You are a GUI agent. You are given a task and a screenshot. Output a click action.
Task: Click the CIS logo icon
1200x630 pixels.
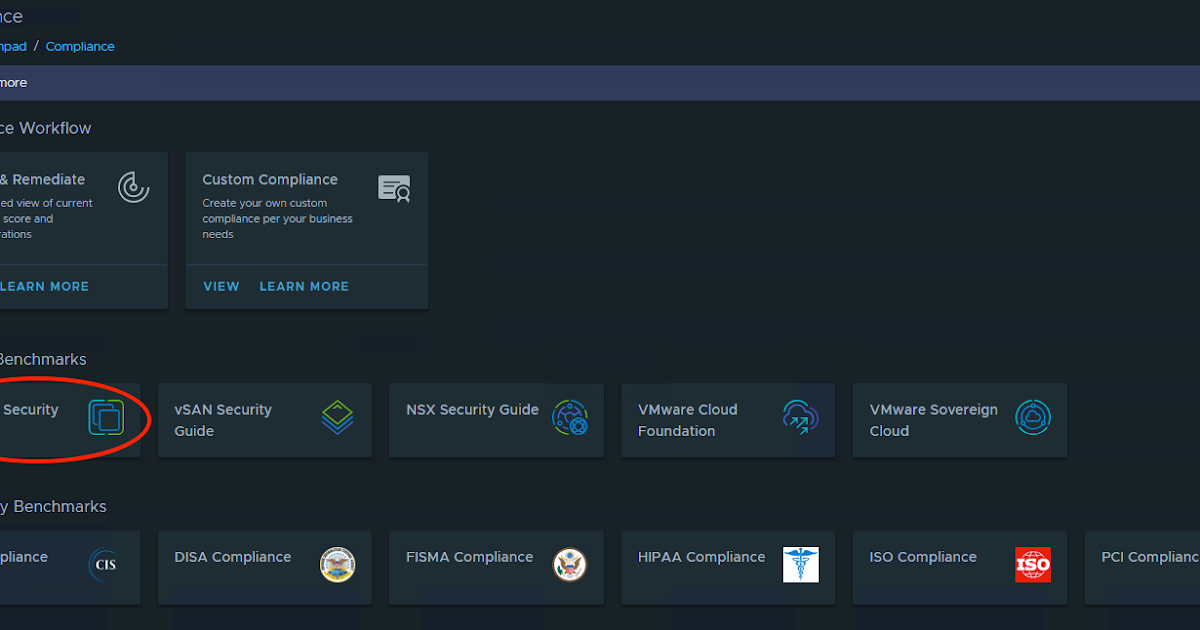105,565
